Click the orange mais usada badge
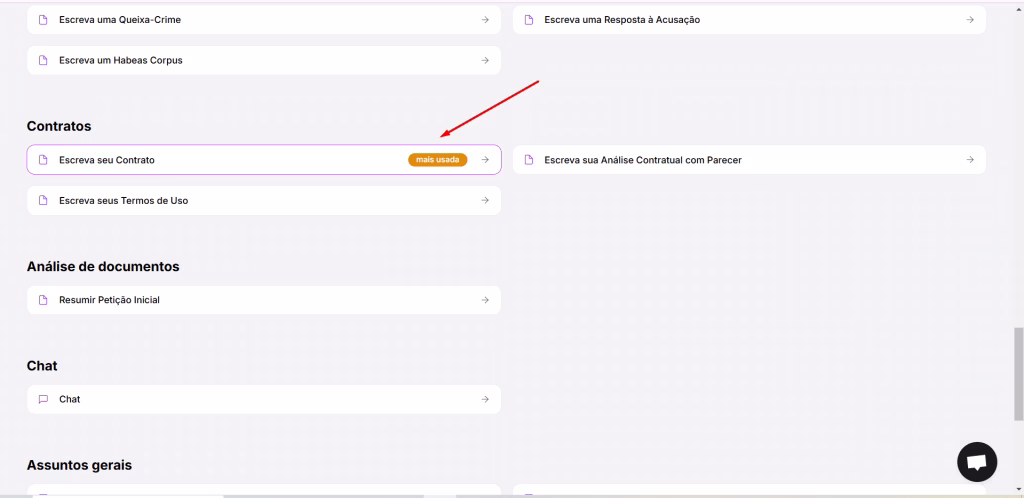This screenshot has height=498, width=1024. click(x=438, y=160)
